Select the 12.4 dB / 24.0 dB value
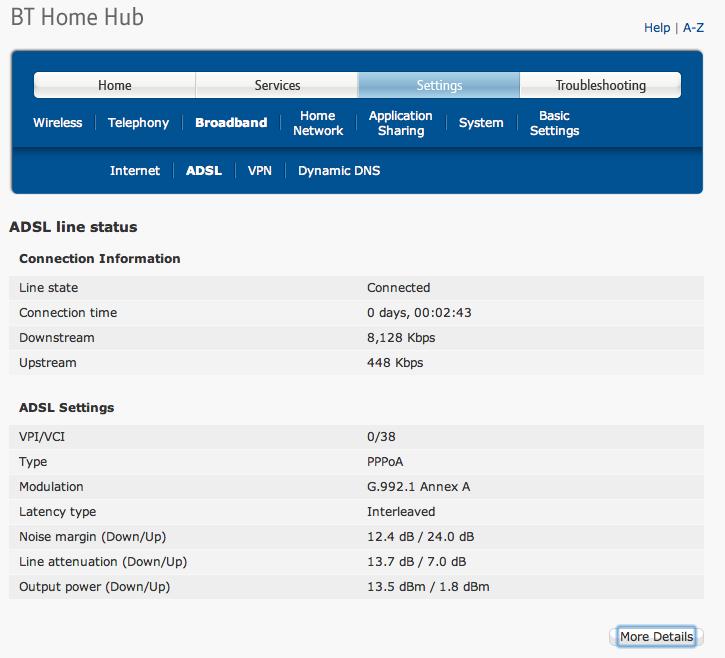725x658 pixels. (x=420, y=537)
